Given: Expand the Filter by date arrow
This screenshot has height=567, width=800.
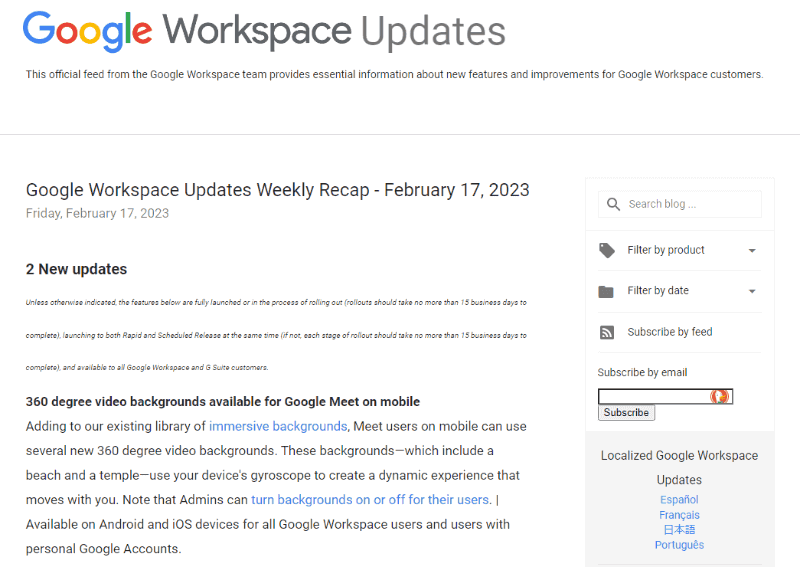Looking at the screenshot, I should click(x=752, y=291).
